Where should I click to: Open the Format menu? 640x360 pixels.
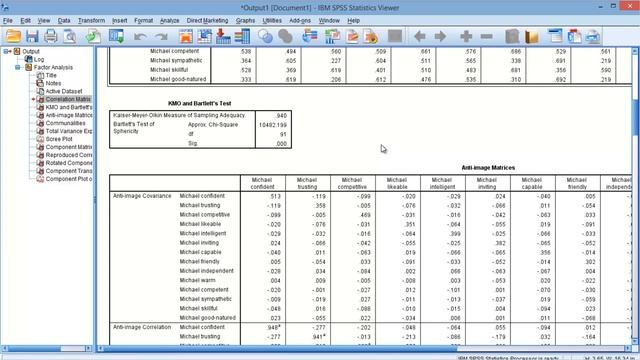143,20
